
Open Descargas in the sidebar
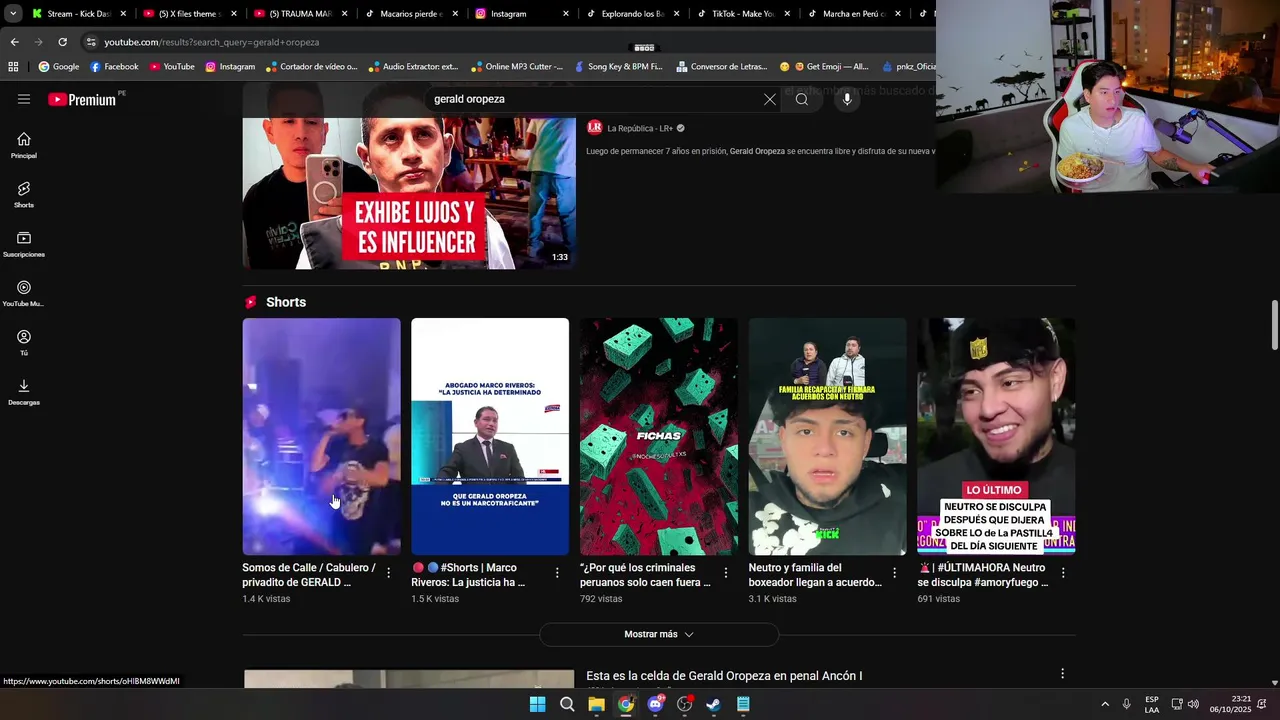[x=24, y=392]
